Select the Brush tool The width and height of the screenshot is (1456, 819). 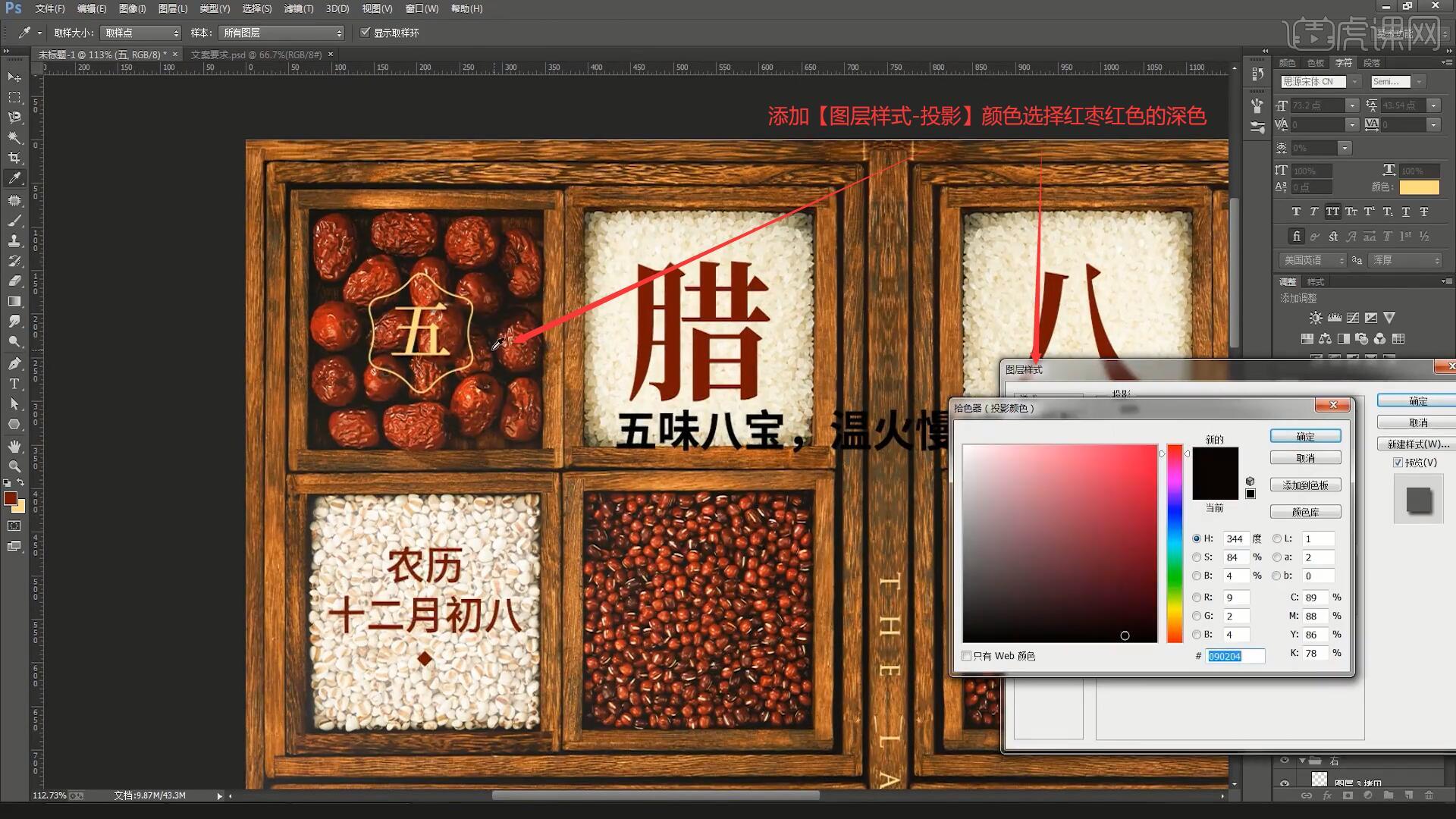click(x=14, y=221)
